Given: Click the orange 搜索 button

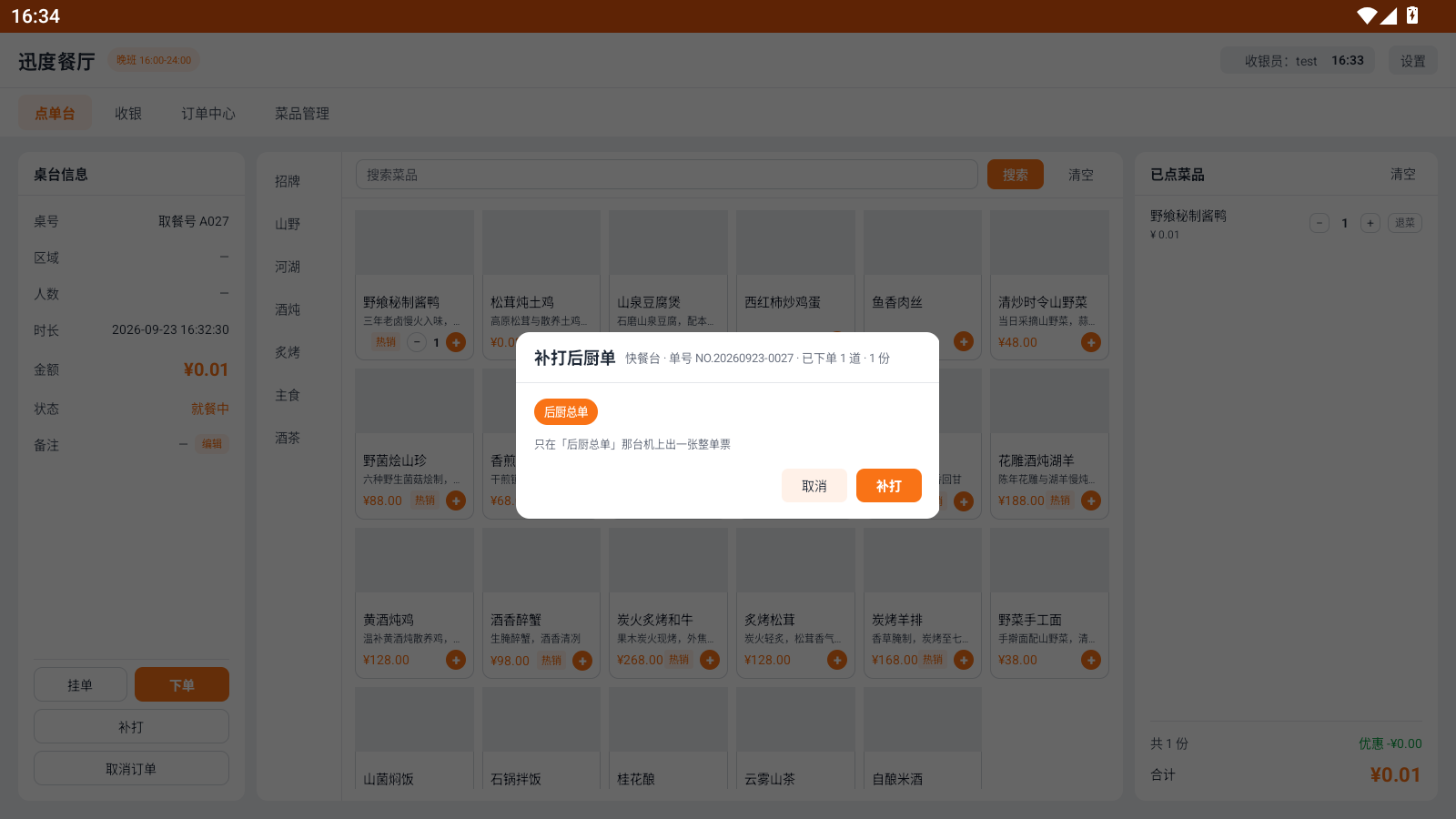Looking at the screenshot, I should tap(1016, 175).
